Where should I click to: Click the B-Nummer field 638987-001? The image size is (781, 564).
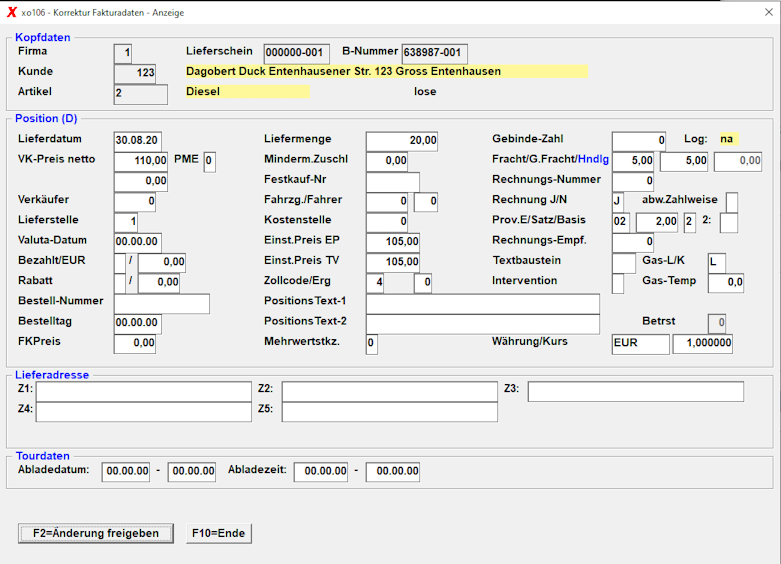click(x=434, y=53)
